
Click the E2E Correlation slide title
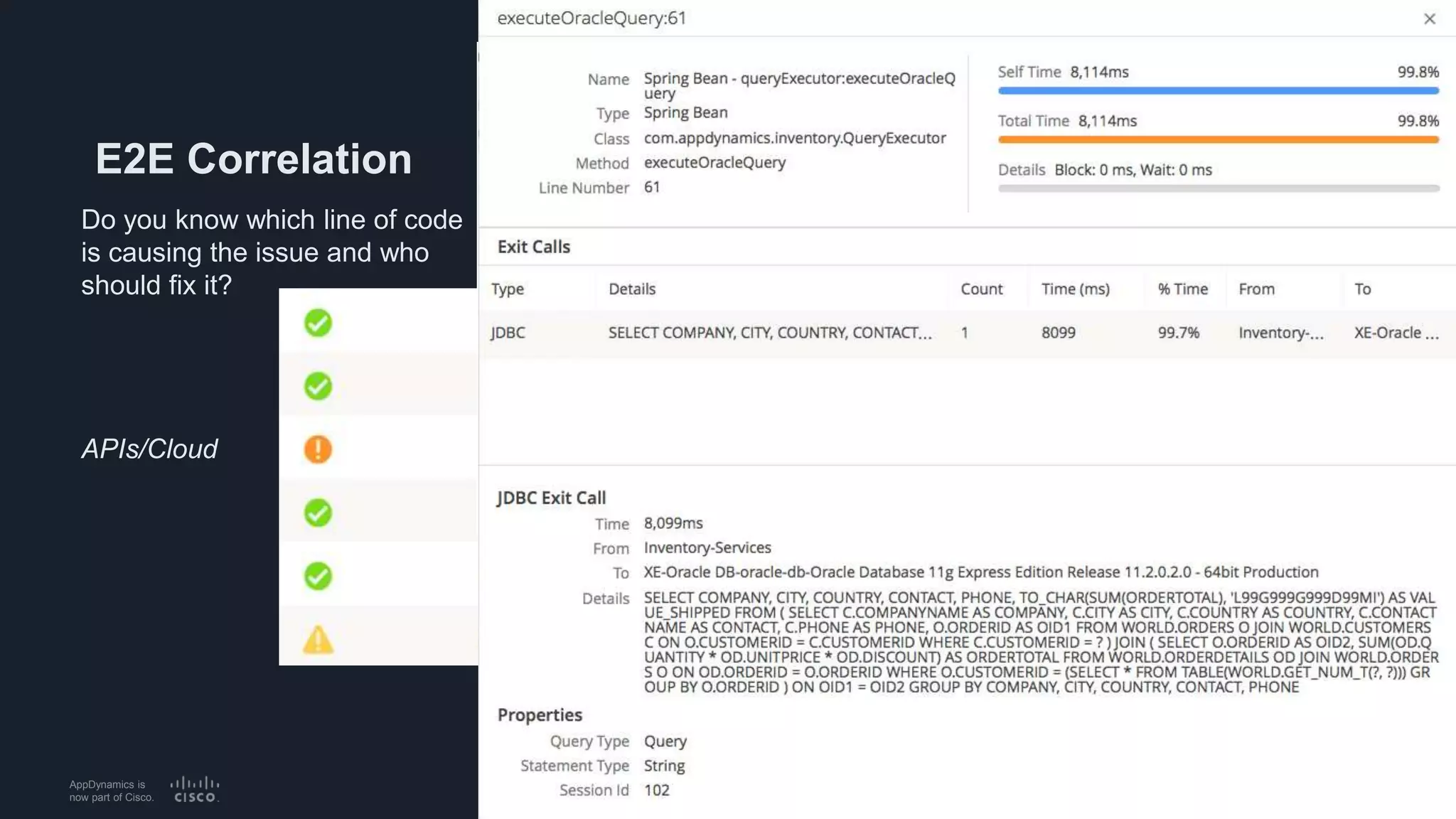[254, 159]
